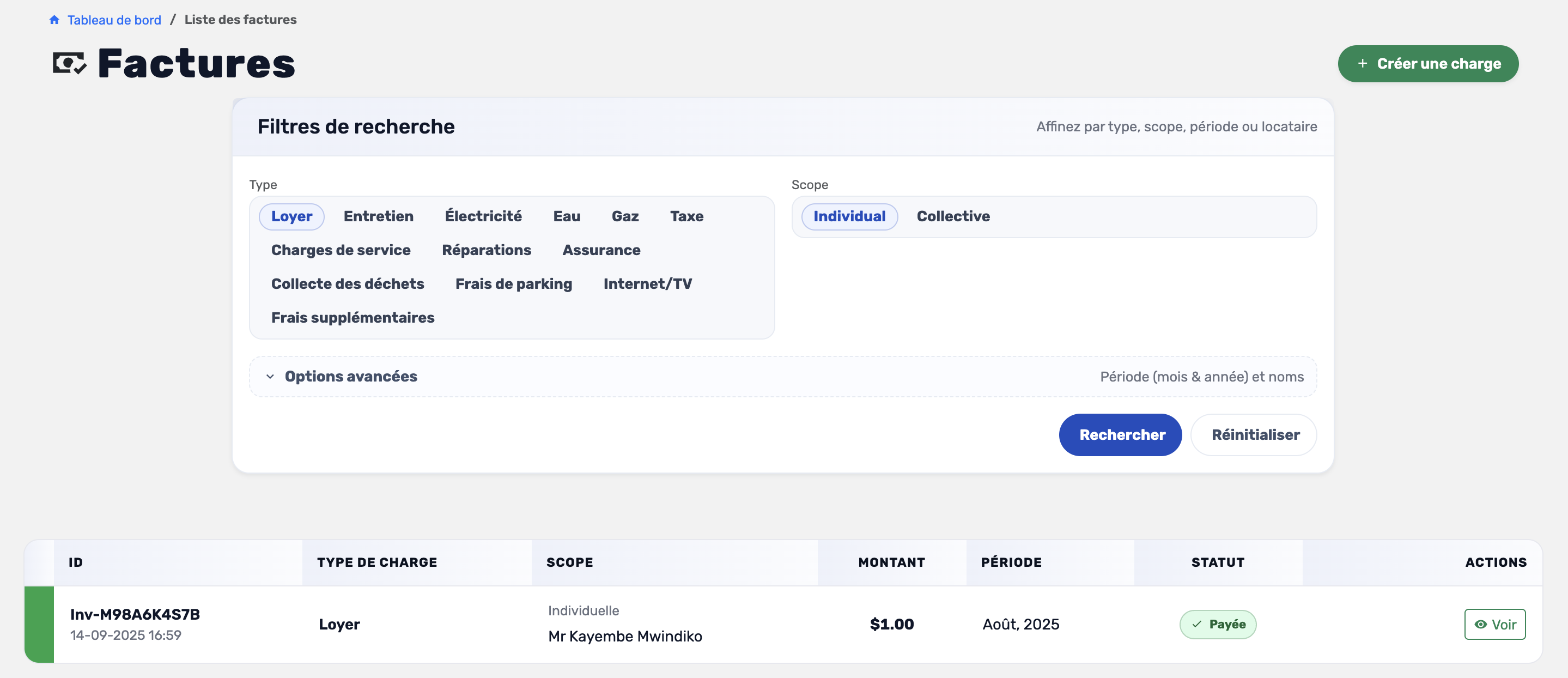Click the green status bar on invoice row

39,625
